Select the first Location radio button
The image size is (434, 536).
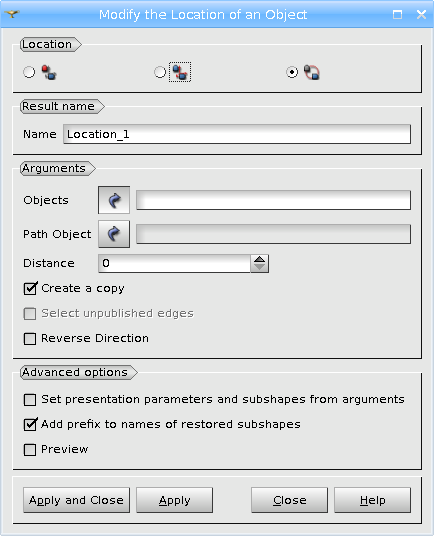pyautogui.click(x=29, y=72)
